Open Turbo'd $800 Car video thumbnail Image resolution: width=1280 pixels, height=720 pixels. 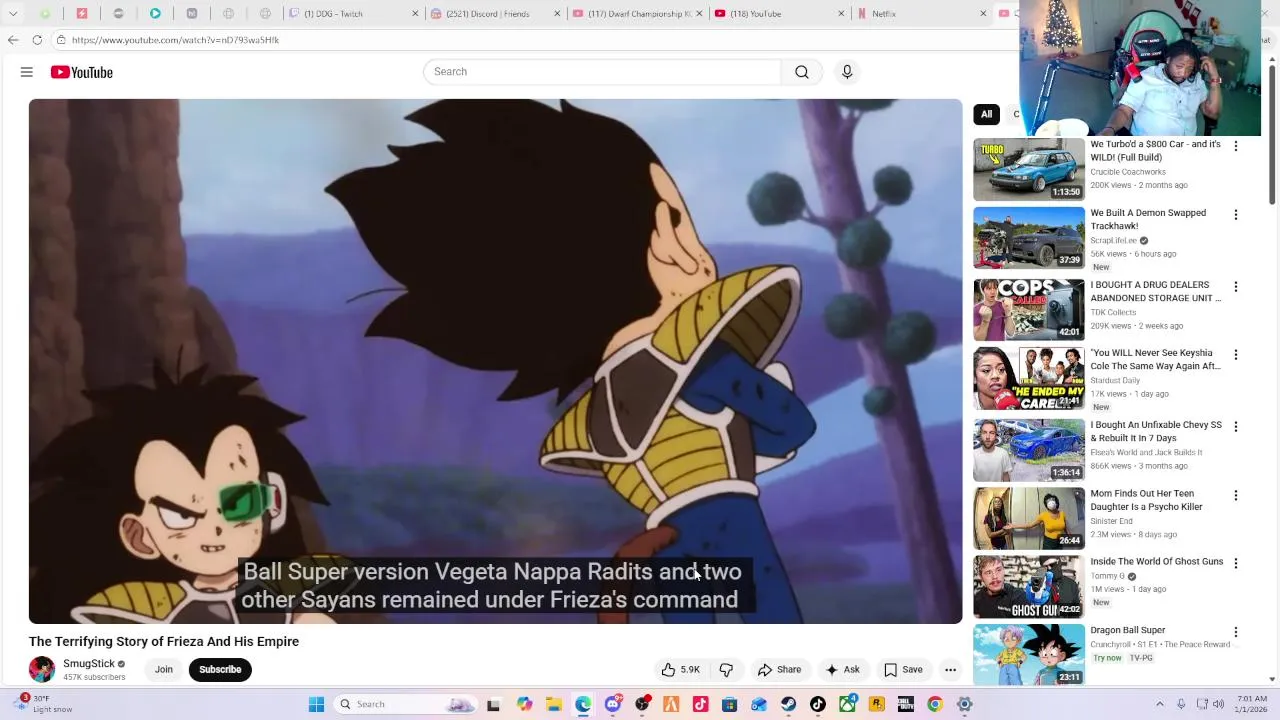(x=1029, y=169)
